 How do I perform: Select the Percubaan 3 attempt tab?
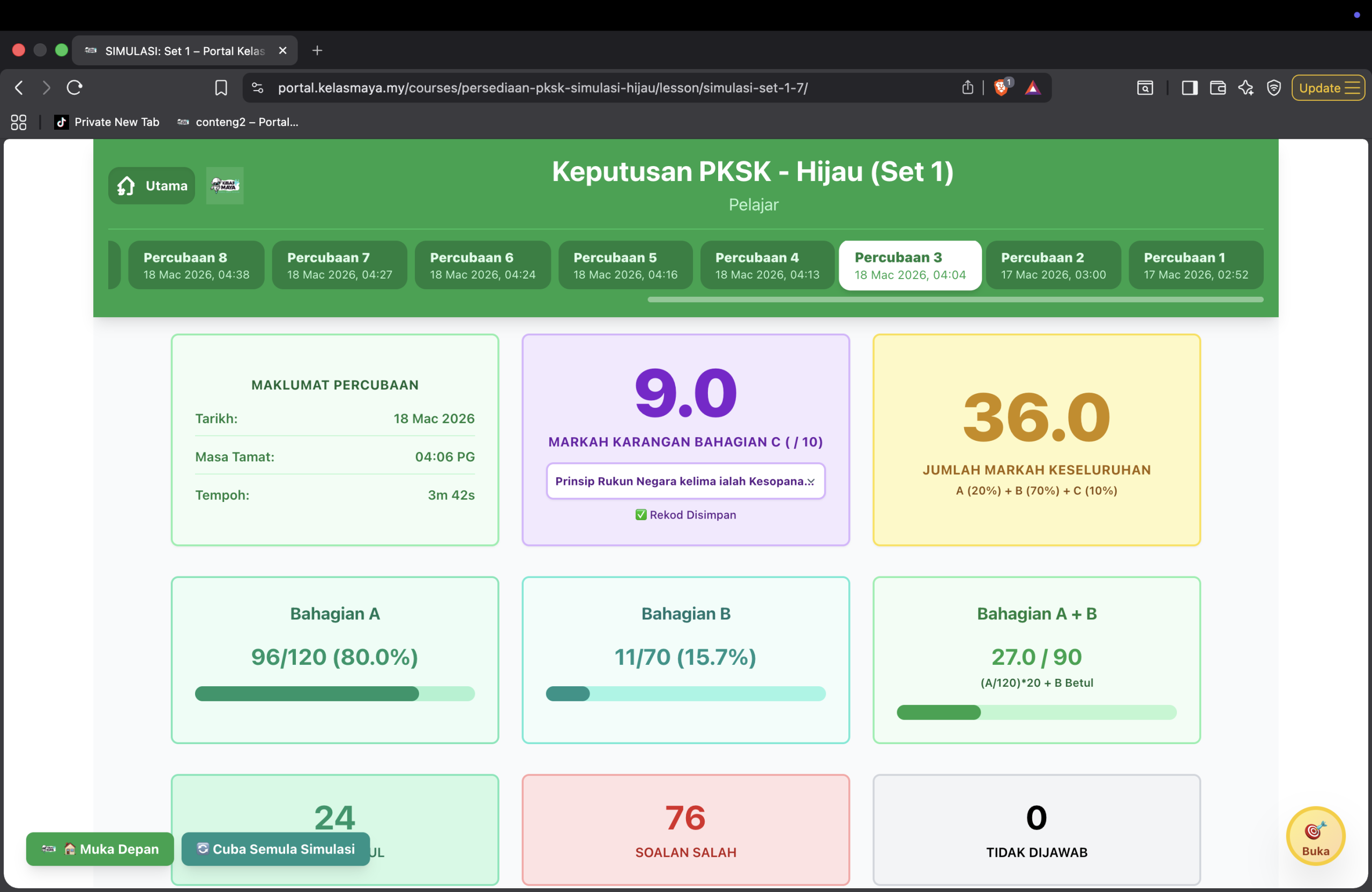point(909,265)
